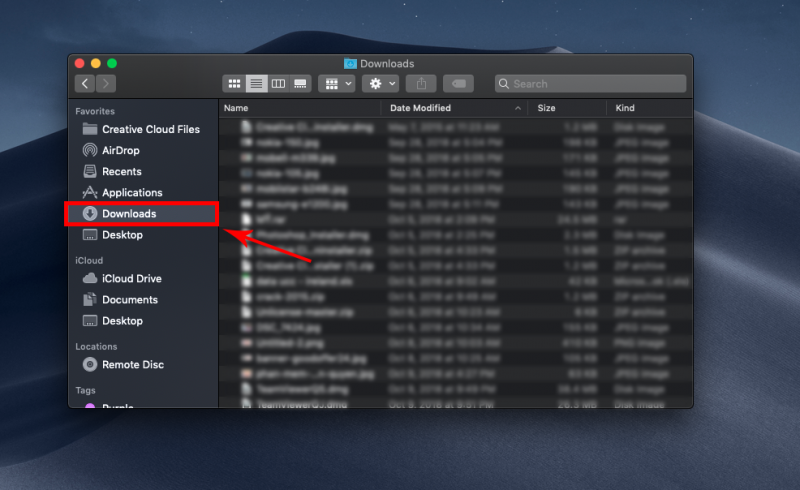Go back with the left arrow button

pyautogui.click(x=84, y=84)
